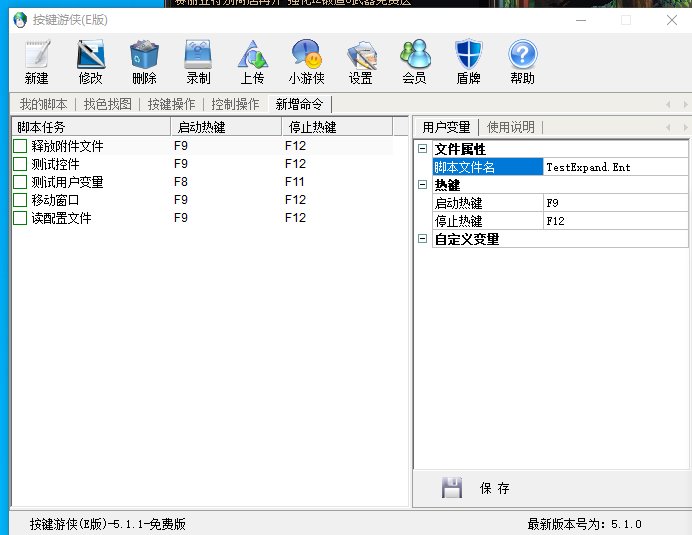The height and width of the screenshot is (535, 692).
Task: Enable the 测试用户变量 script checkbox
Action: 20,182
